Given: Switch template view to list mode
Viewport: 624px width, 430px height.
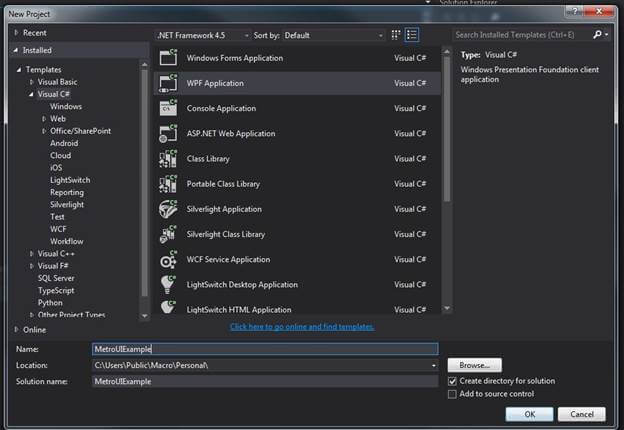Looking at the screenshot, I should click(x=411, y=35).
